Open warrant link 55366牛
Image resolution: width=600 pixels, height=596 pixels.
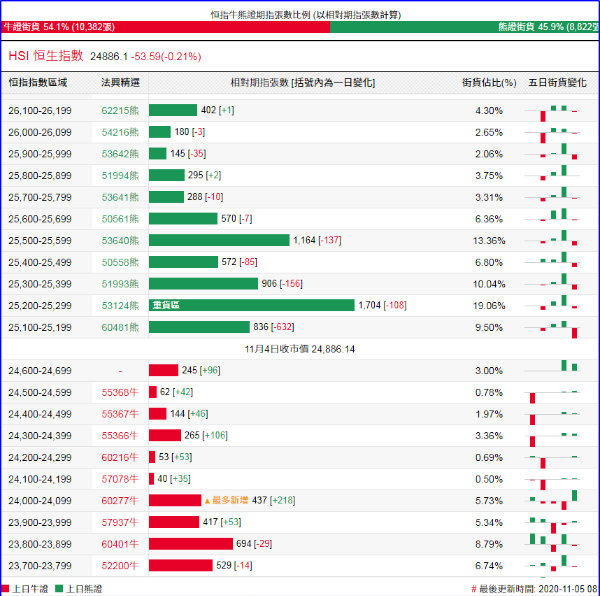(120, 436)
